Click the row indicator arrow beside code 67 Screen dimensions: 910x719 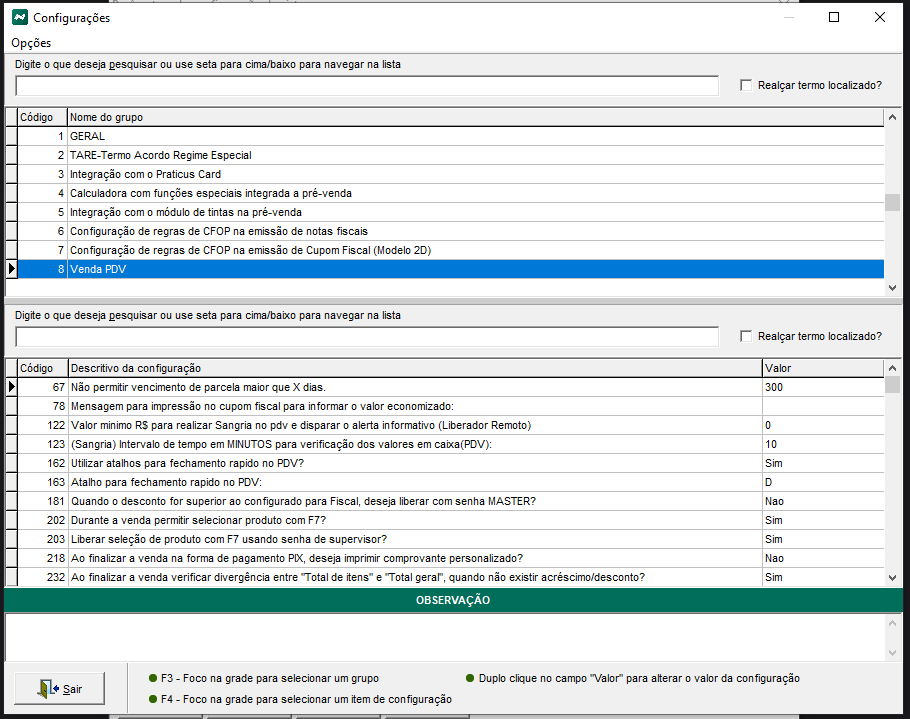point(11,387)
